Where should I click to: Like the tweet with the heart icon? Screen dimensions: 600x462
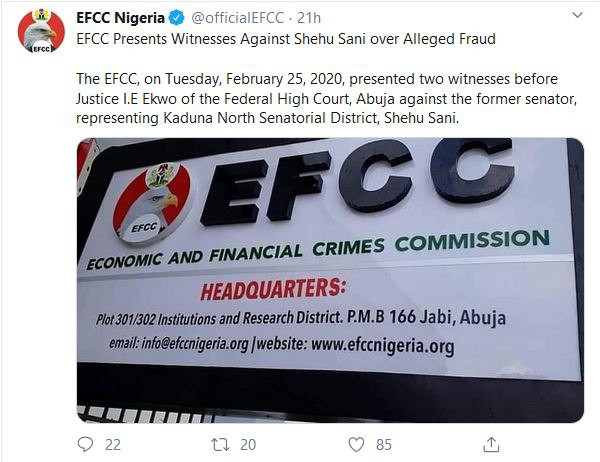coord(355,443)
